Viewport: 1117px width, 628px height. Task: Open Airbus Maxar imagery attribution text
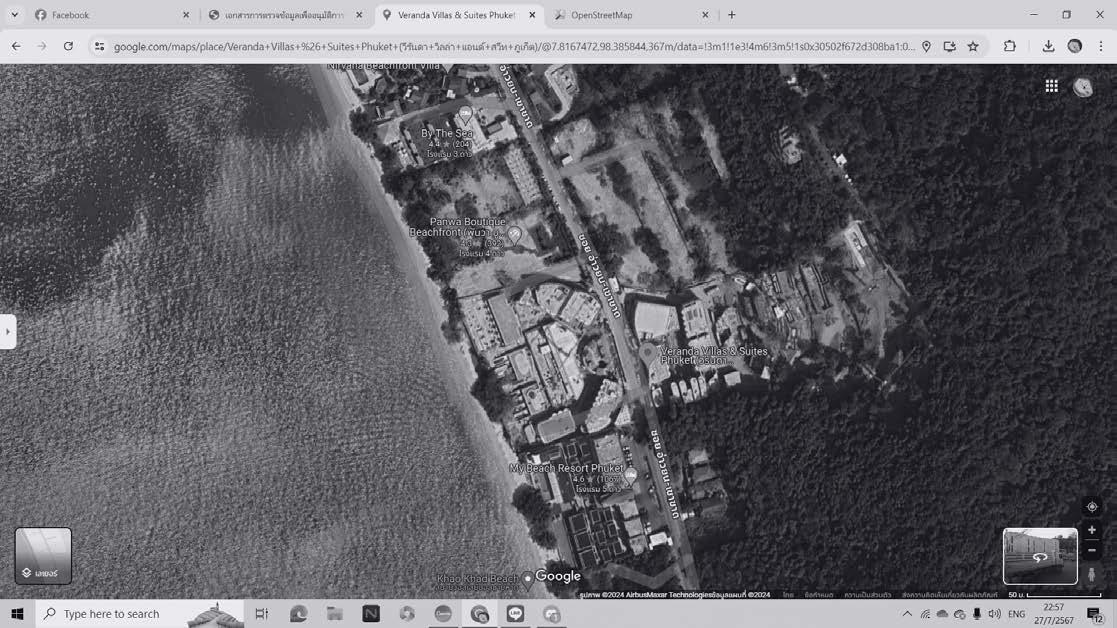(675, 595)
